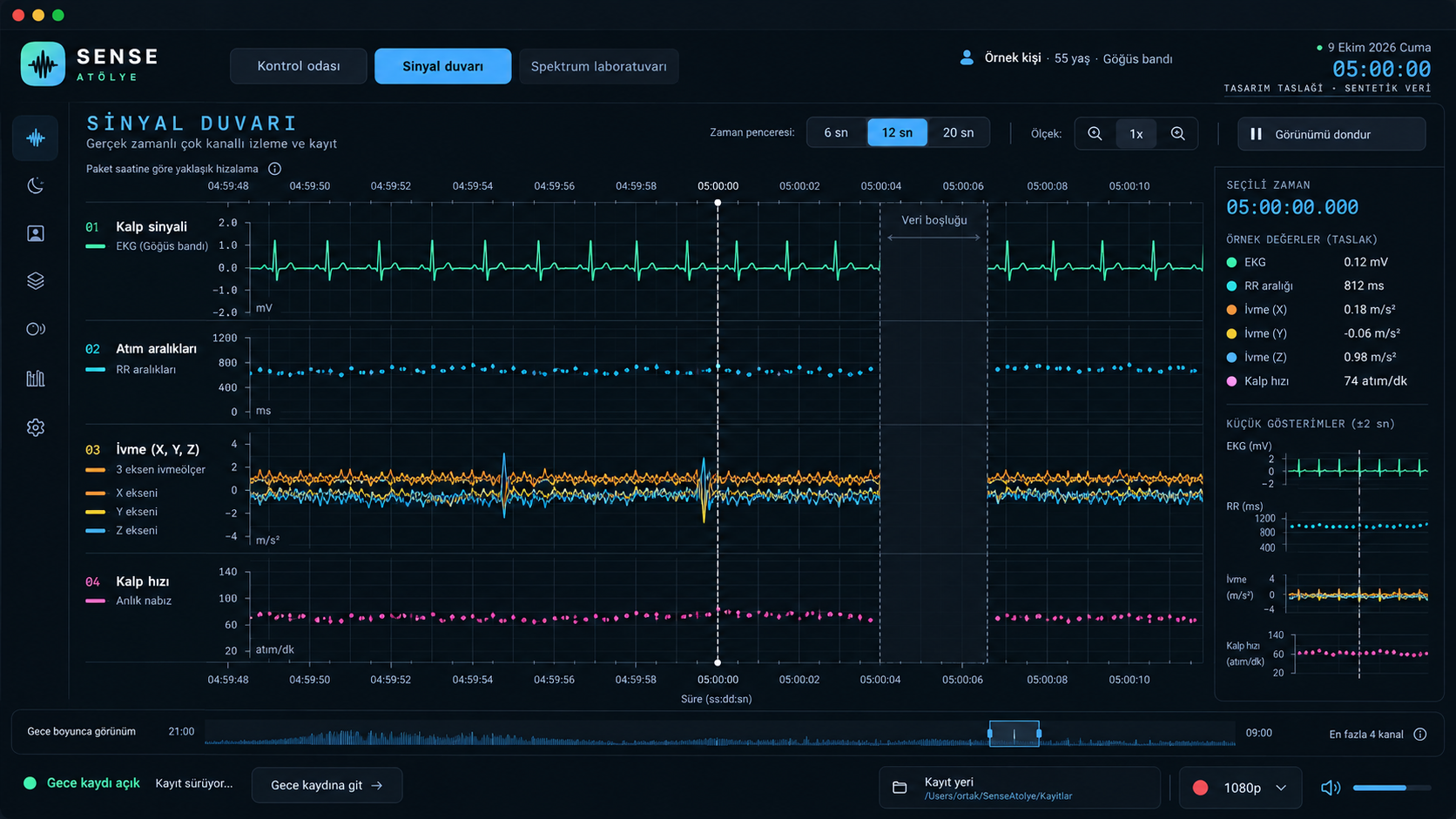Open the 1080p quality dropdown

(x=1241, y=788)
